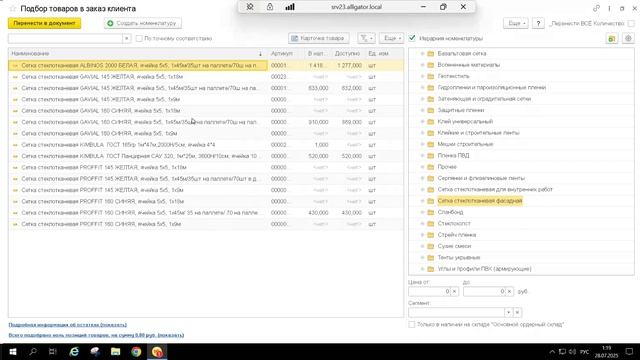Open Windows taskbar search magnifier

click(33, 352)
